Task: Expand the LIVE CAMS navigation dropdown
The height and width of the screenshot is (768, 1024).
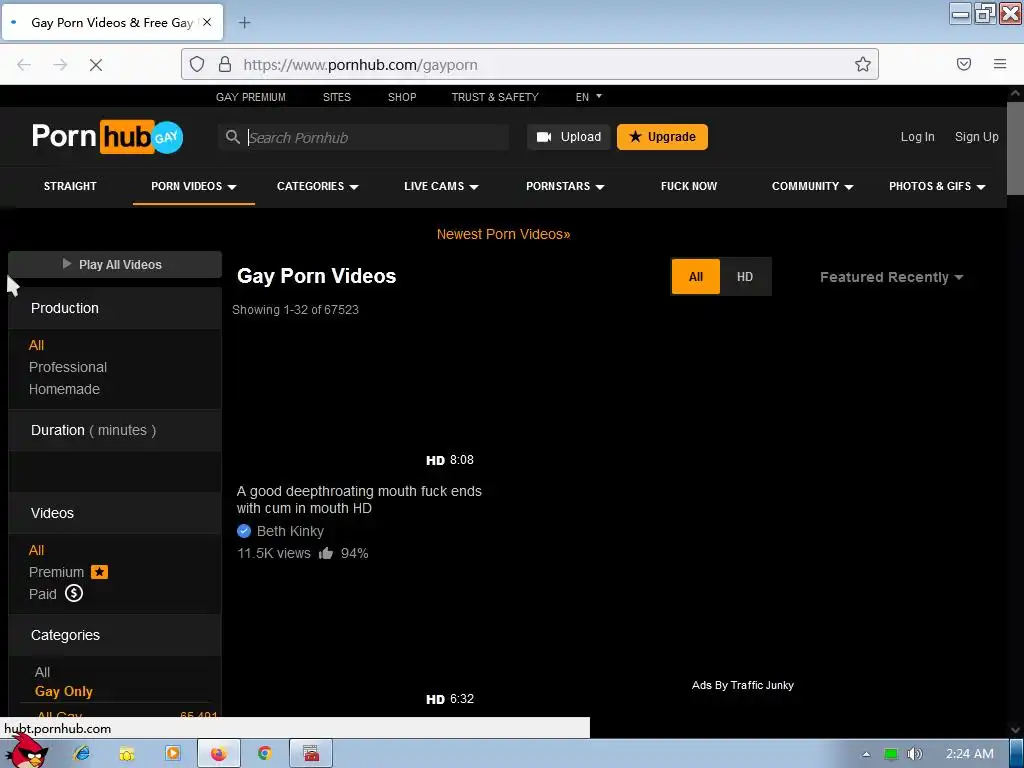Action: point(441,186)
